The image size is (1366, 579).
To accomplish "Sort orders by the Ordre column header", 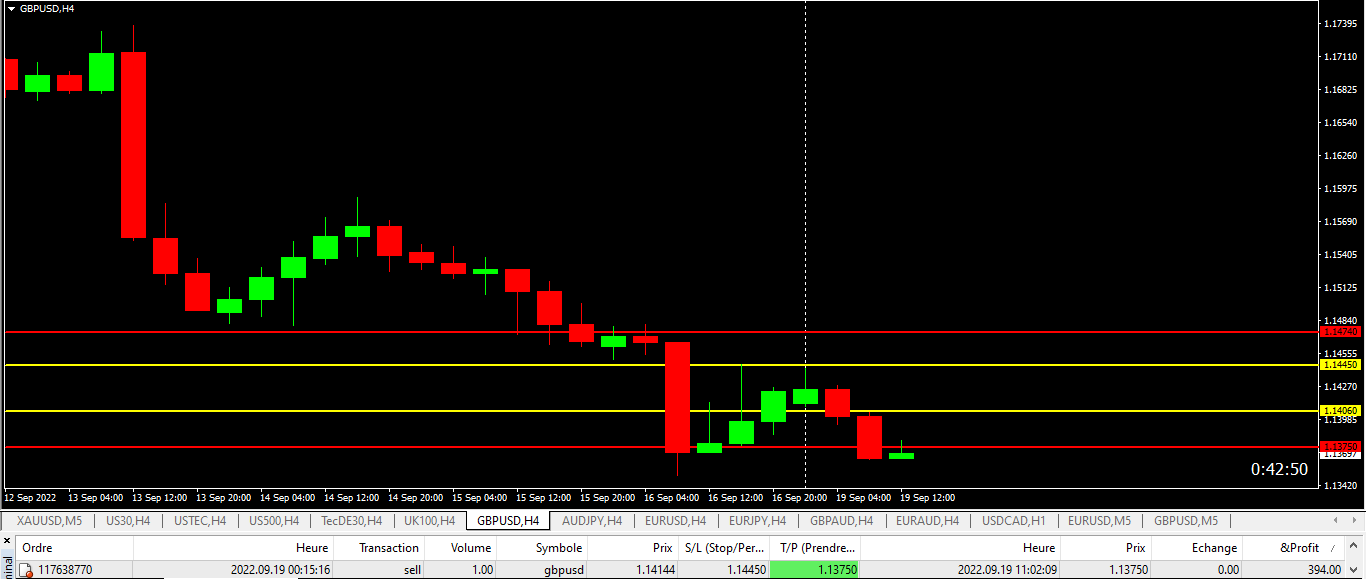I will 38,548.
